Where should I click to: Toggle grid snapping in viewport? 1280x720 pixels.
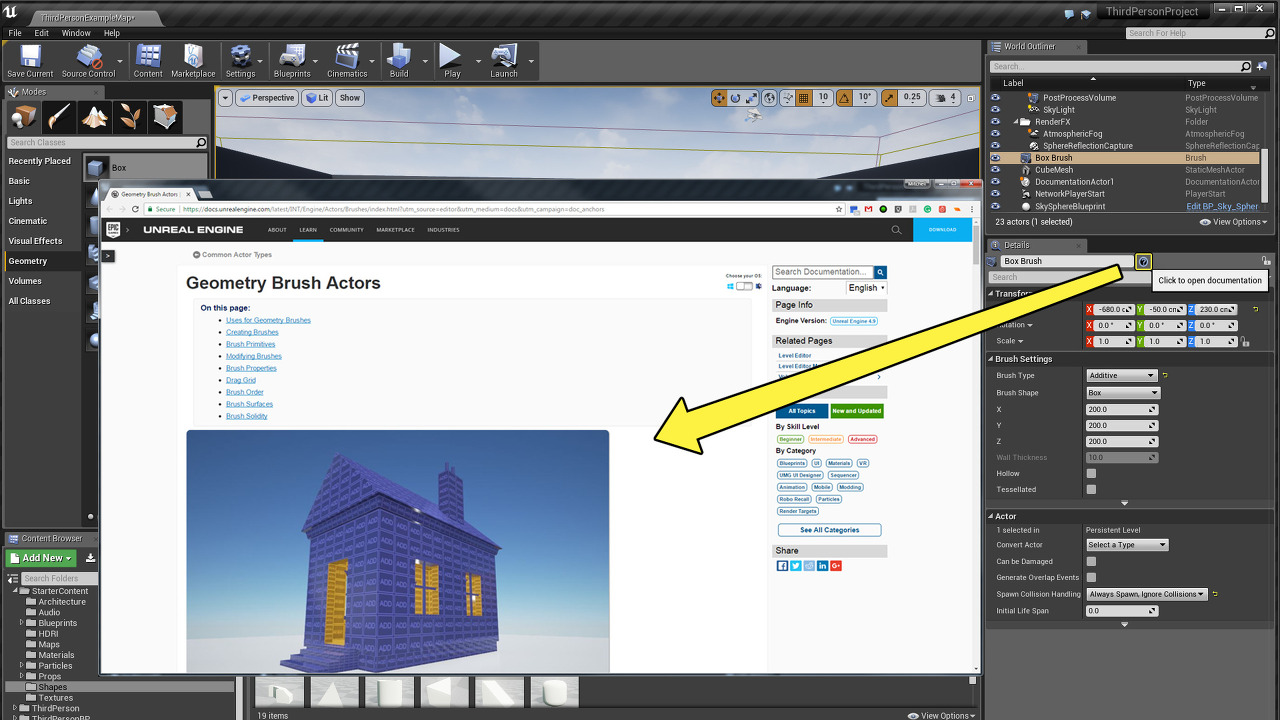tap(803, 98)
